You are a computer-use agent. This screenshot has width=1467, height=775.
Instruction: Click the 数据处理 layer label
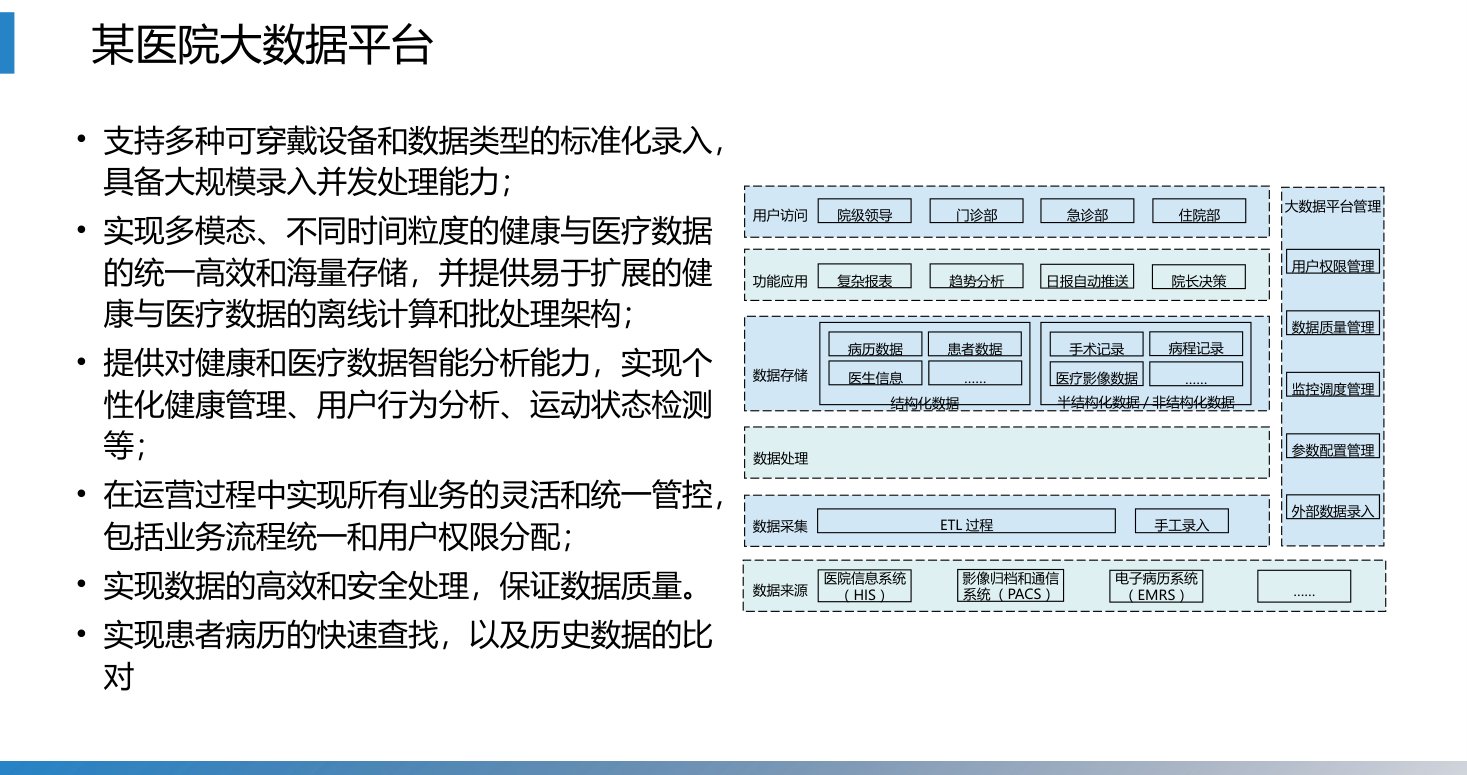(780, 459)
